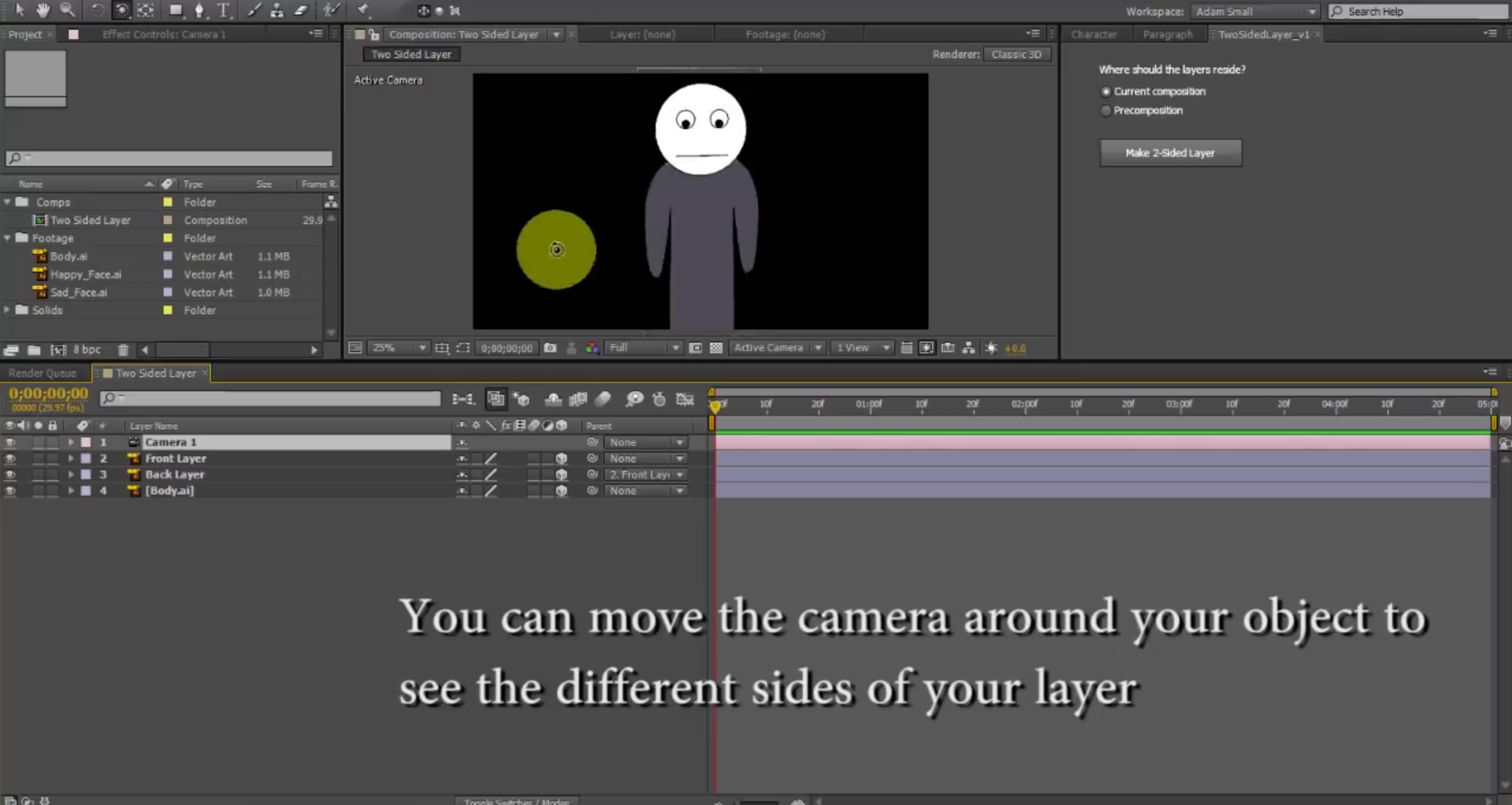Click the Make 2-Sided Layer button
The image size is (1512, 805).
(1170, 153)
